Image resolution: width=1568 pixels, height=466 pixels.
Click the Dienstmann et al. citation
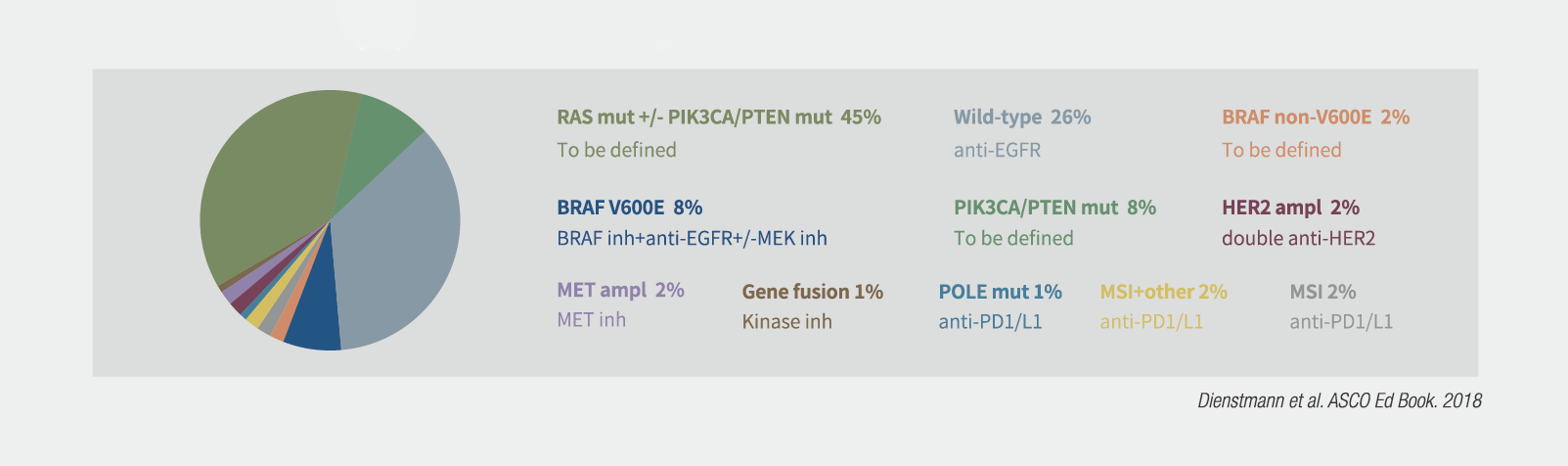[x=1339, y=400]
